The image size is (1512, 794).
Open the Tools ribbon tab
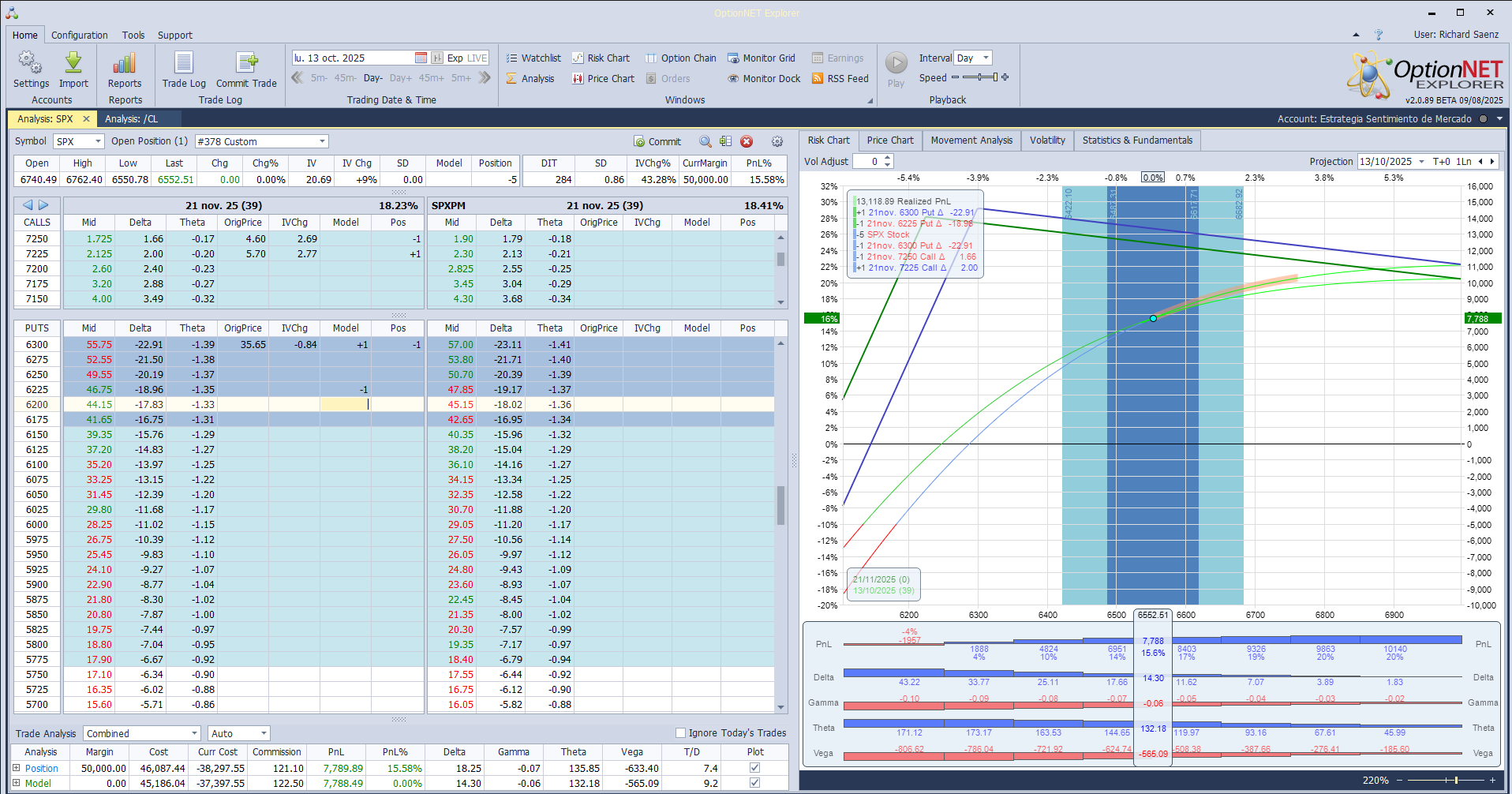(133, 35)
